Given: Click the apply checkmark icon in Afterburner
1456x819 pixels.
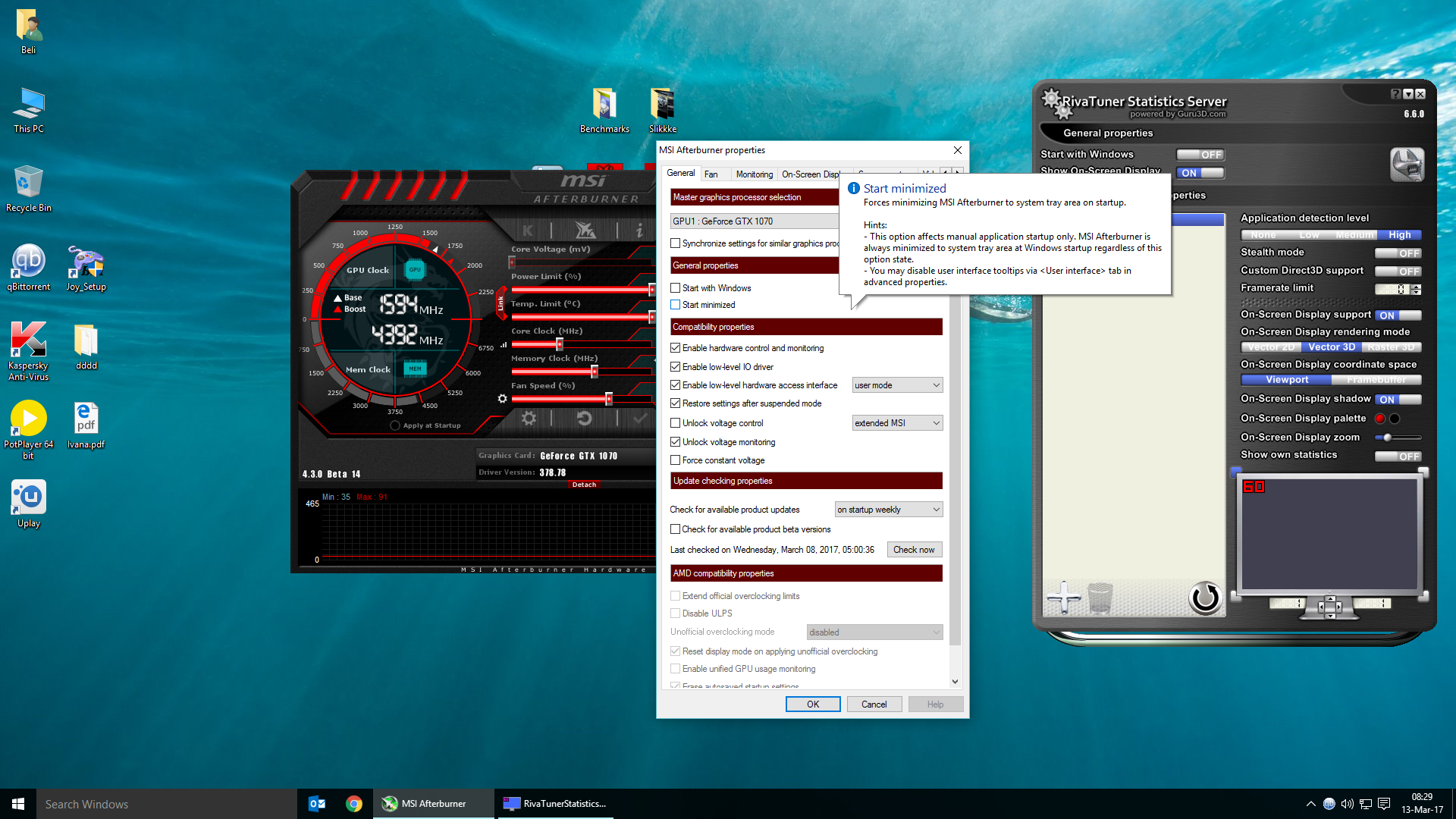Looking at the screenshot, I should (641, 418).
